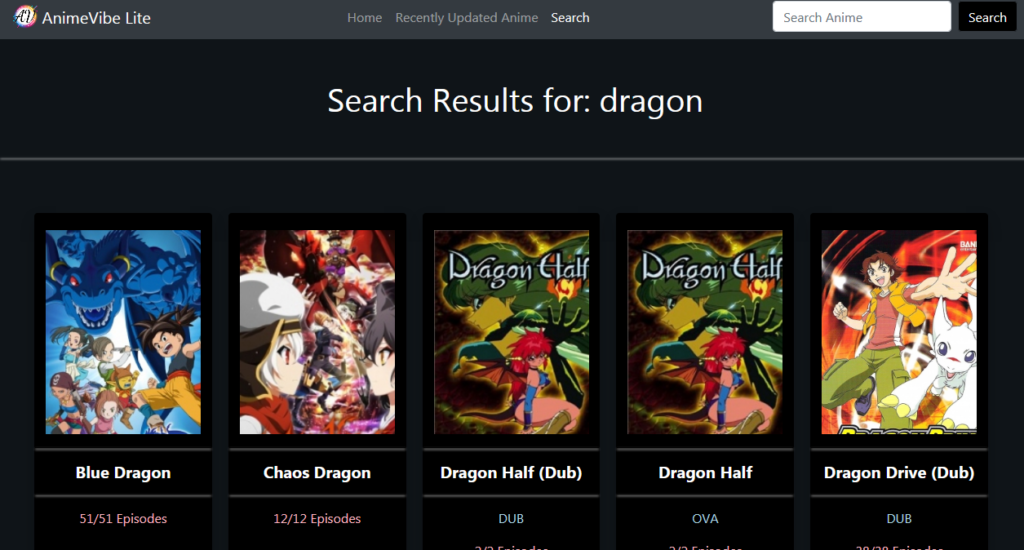This screenshot has width=1024, height=550.
Task: Select the Dragon Half (Dub) title
Action: (x=511, y=472)
